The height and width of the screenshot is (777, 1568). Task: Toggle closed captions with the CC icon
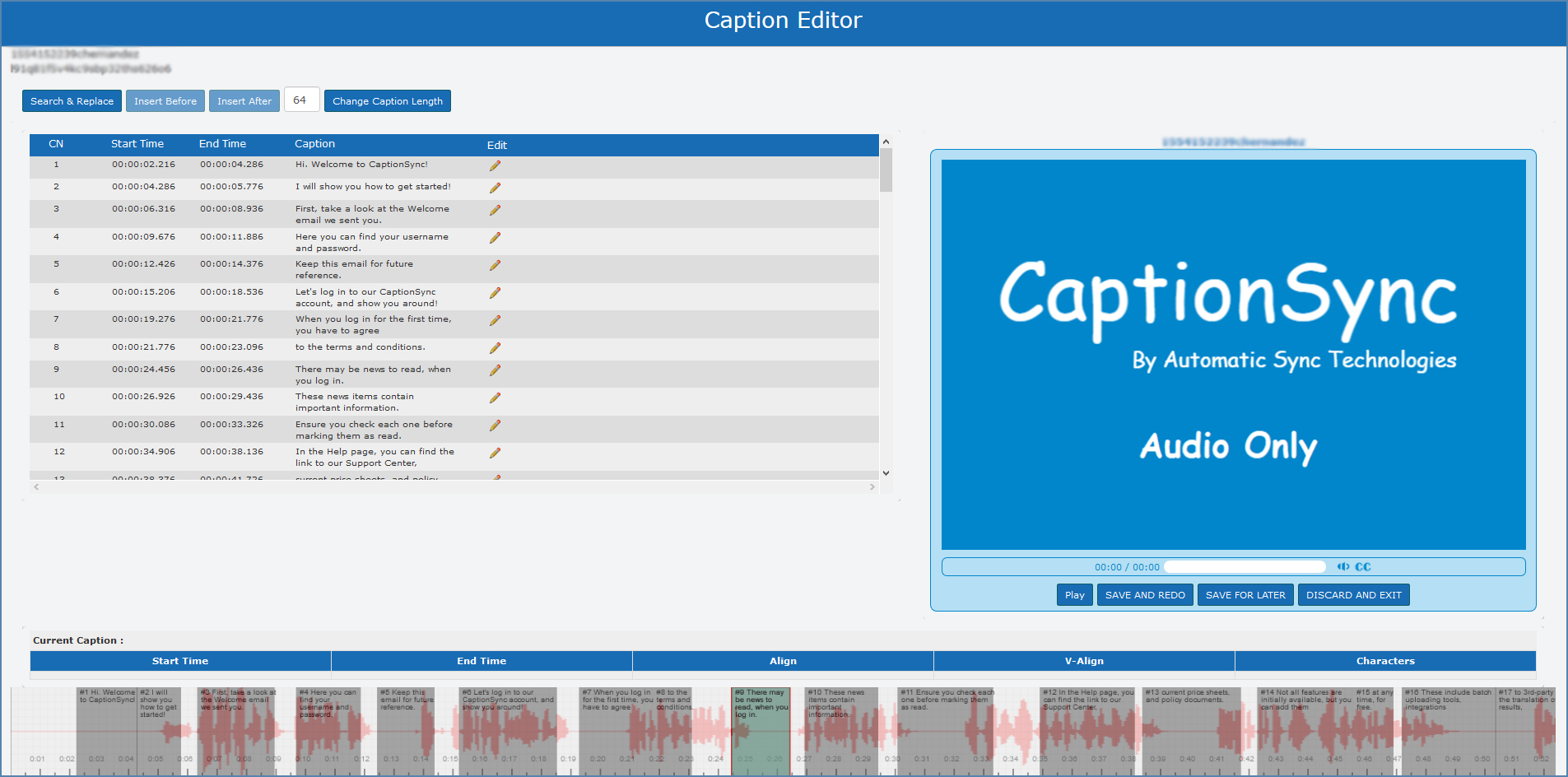pyautogui.click(x=1363, y=566)
